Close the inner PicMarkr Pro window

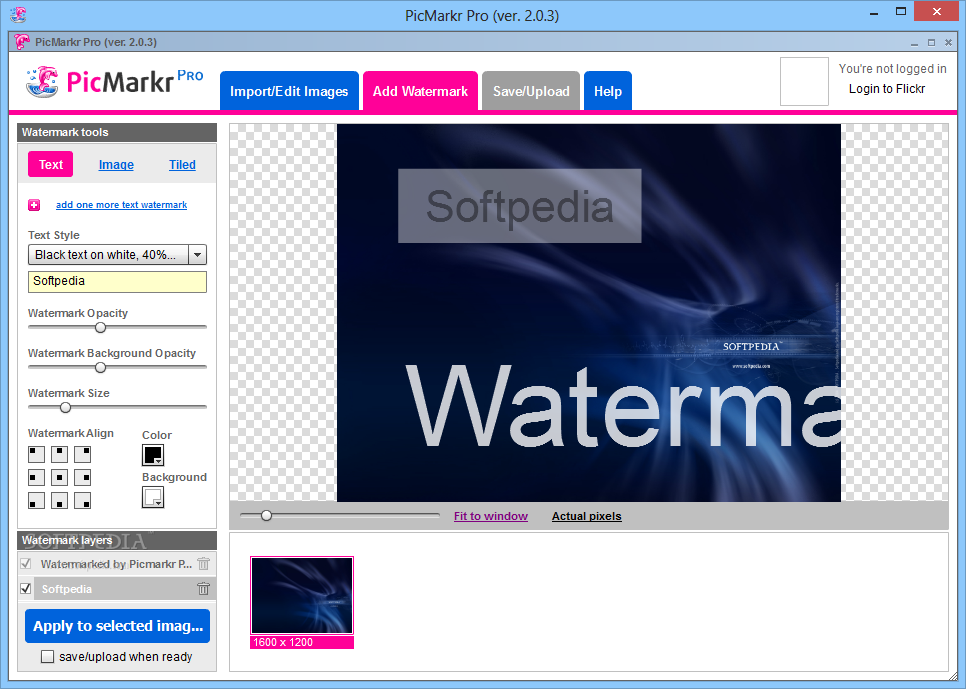pyautogui.click(x=949, y=43)
